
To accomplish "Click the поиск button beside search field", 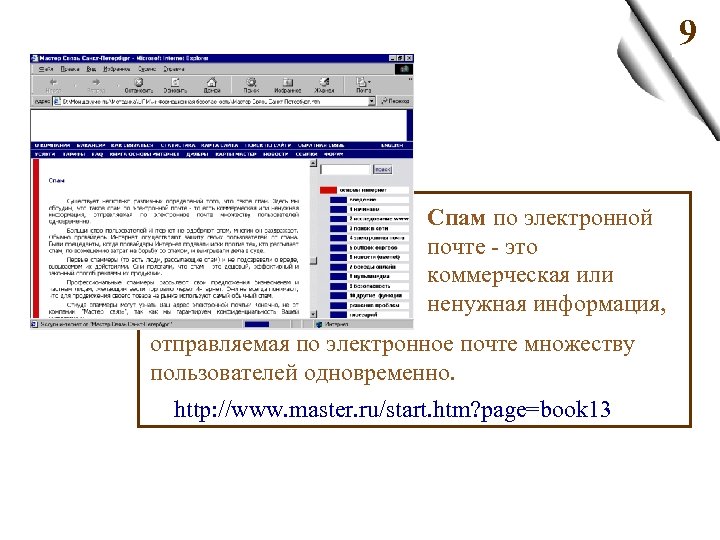I will pyautogui.click(x=382, y=169).
